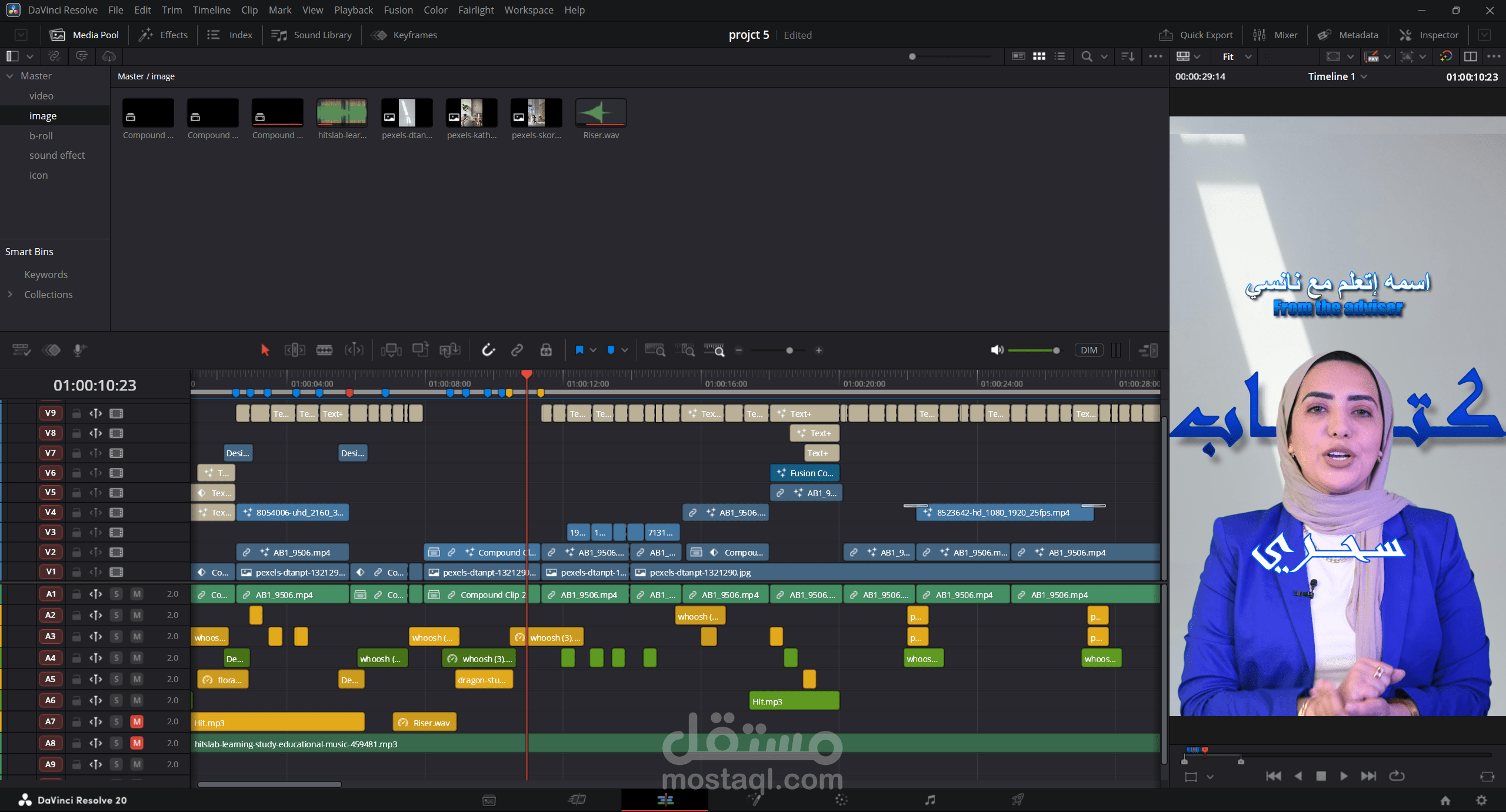Click the viewer play button

coord(1344,776)
